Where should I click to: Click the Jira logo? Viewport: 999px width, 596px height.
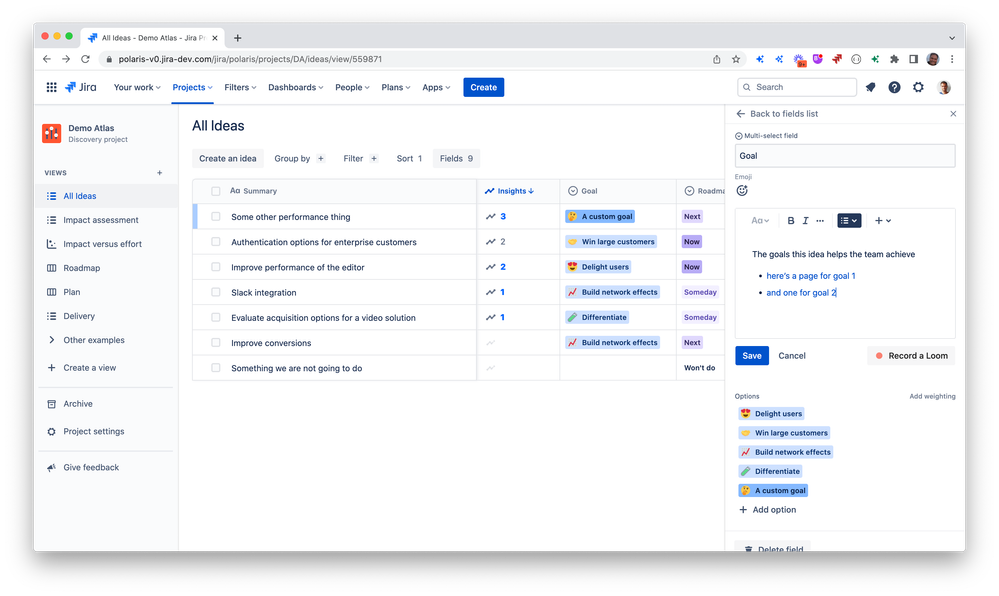point(81,87)
